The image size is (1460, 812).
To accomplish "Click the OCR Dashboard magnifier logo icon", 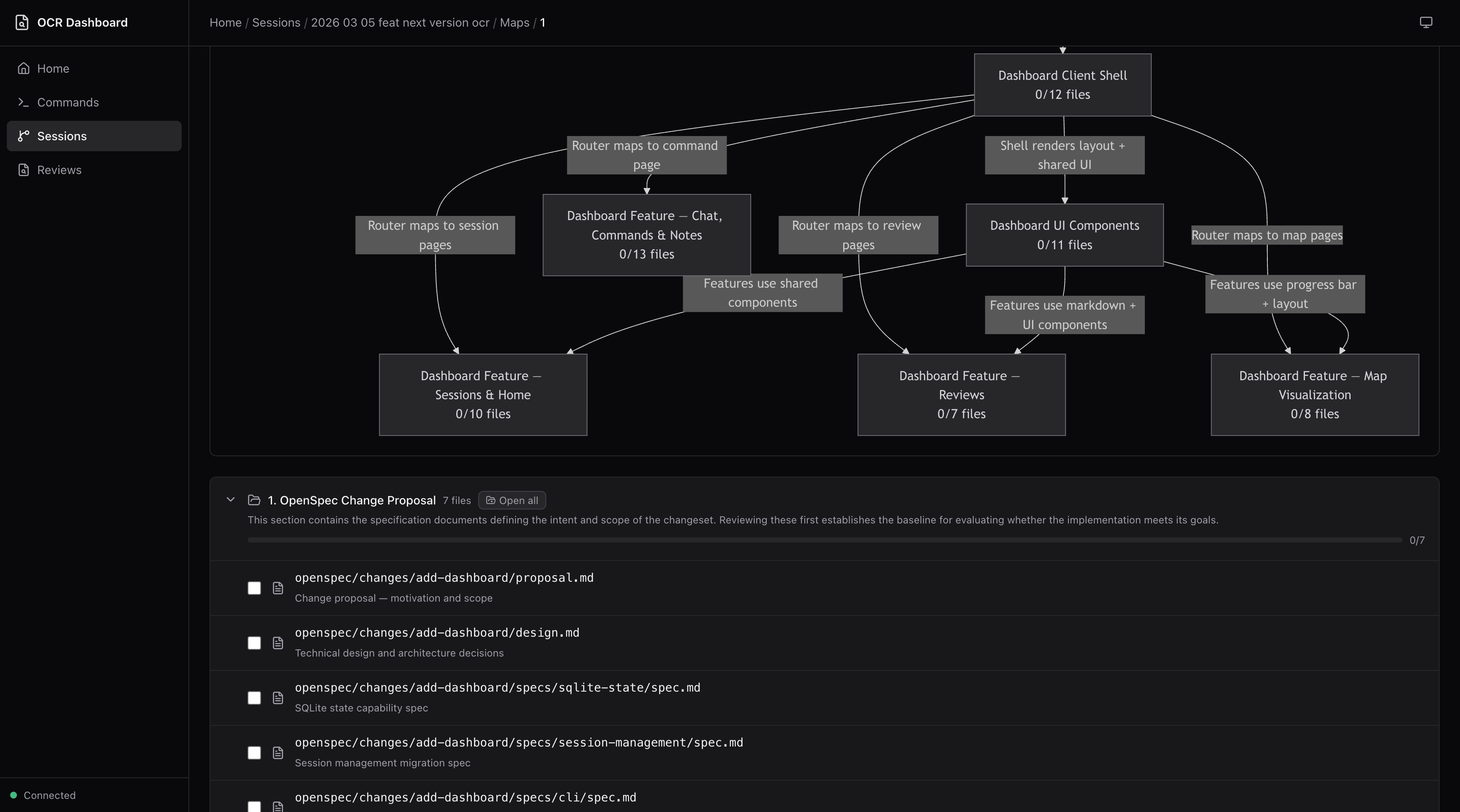I will click(23, 23).
